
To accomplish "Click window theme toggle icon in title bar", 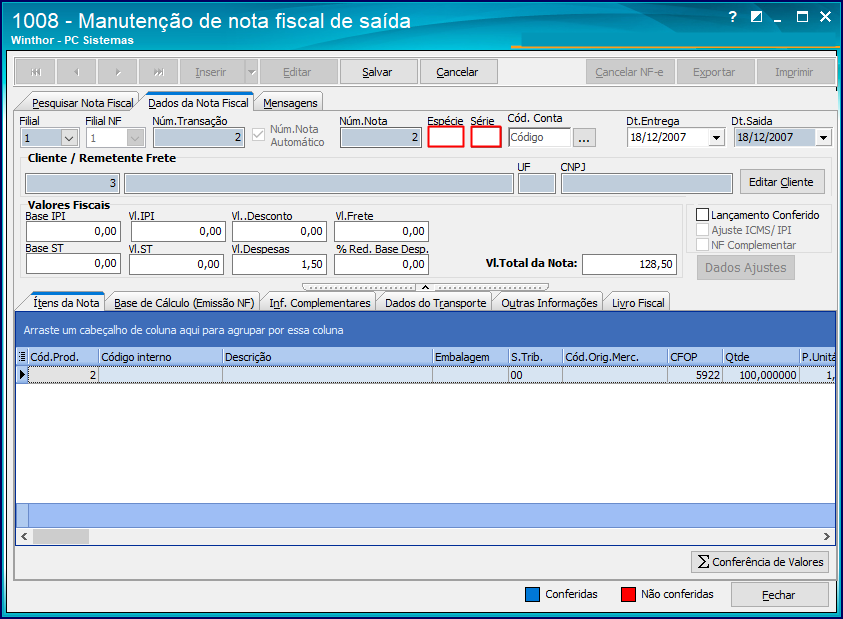I will point(756,17).
